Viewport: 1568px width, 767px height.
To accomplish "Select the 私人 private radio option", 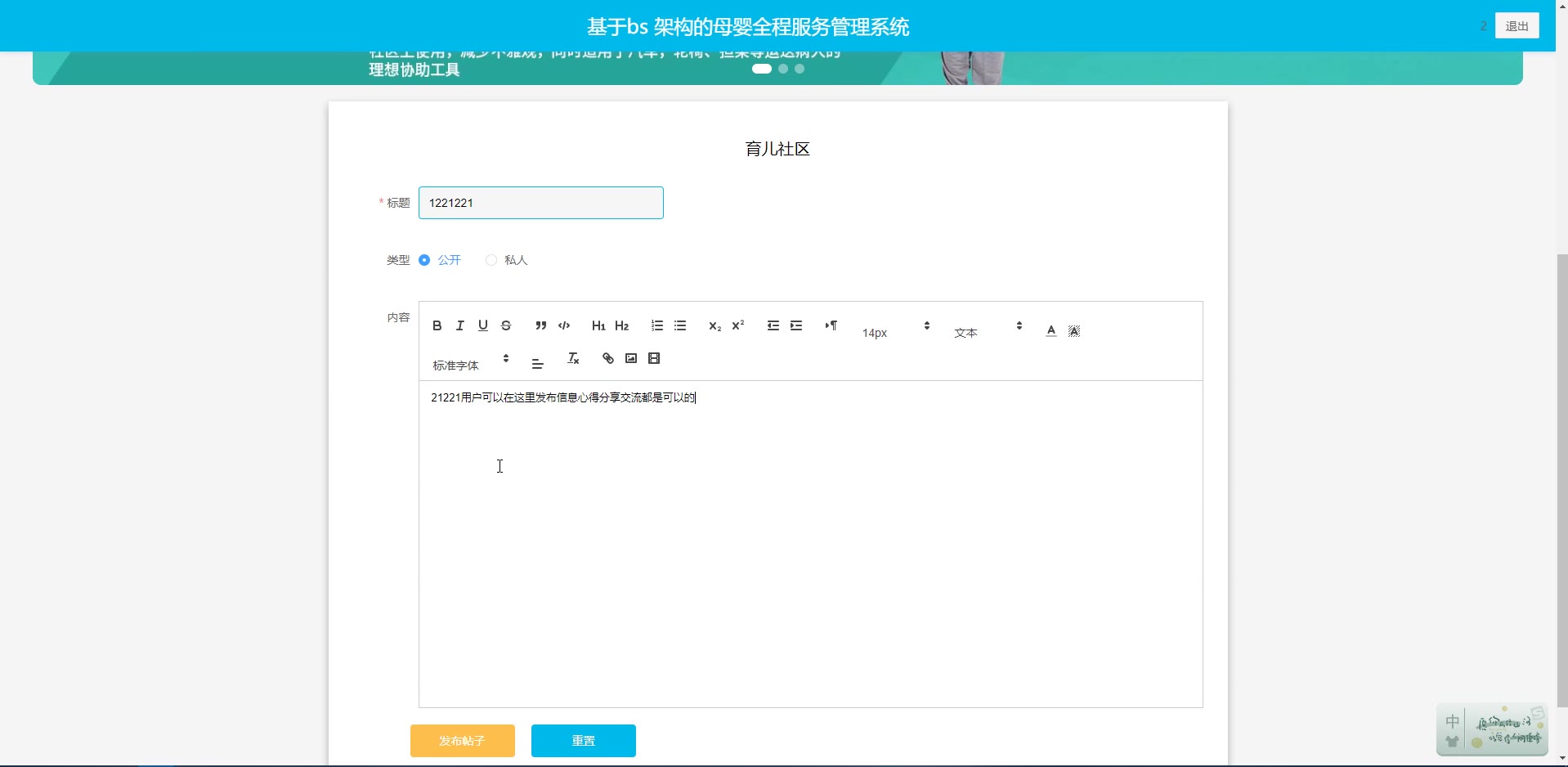I will (x=491, y=260).
